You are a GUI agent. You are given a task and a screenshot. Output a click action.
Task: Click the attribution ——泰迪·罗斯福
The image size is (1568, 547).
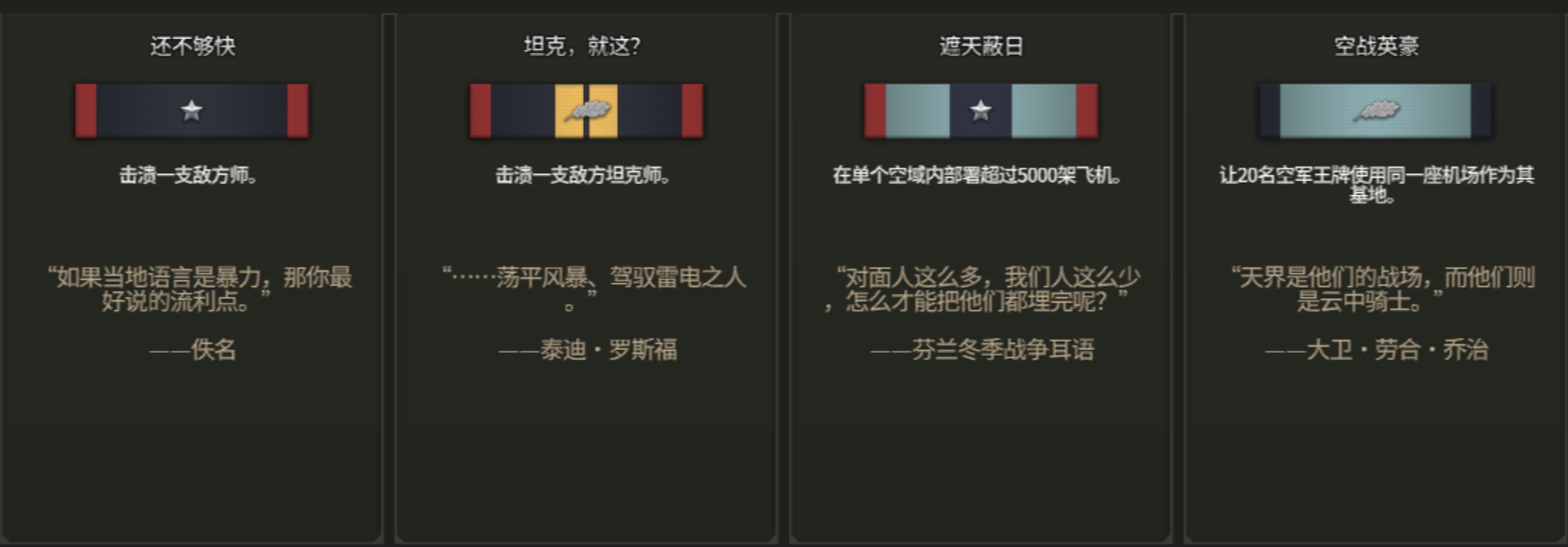point(588,350)
